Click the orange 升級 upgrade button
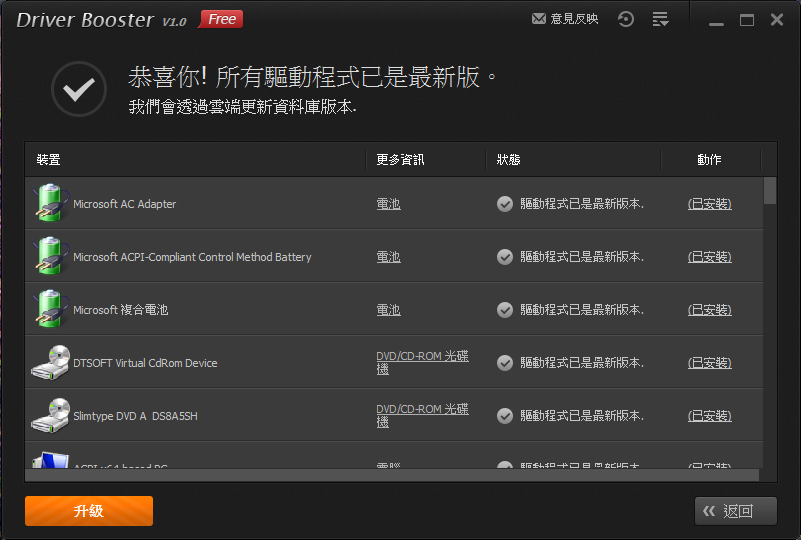Screen dimensions: 801x540 pos(89,511)
